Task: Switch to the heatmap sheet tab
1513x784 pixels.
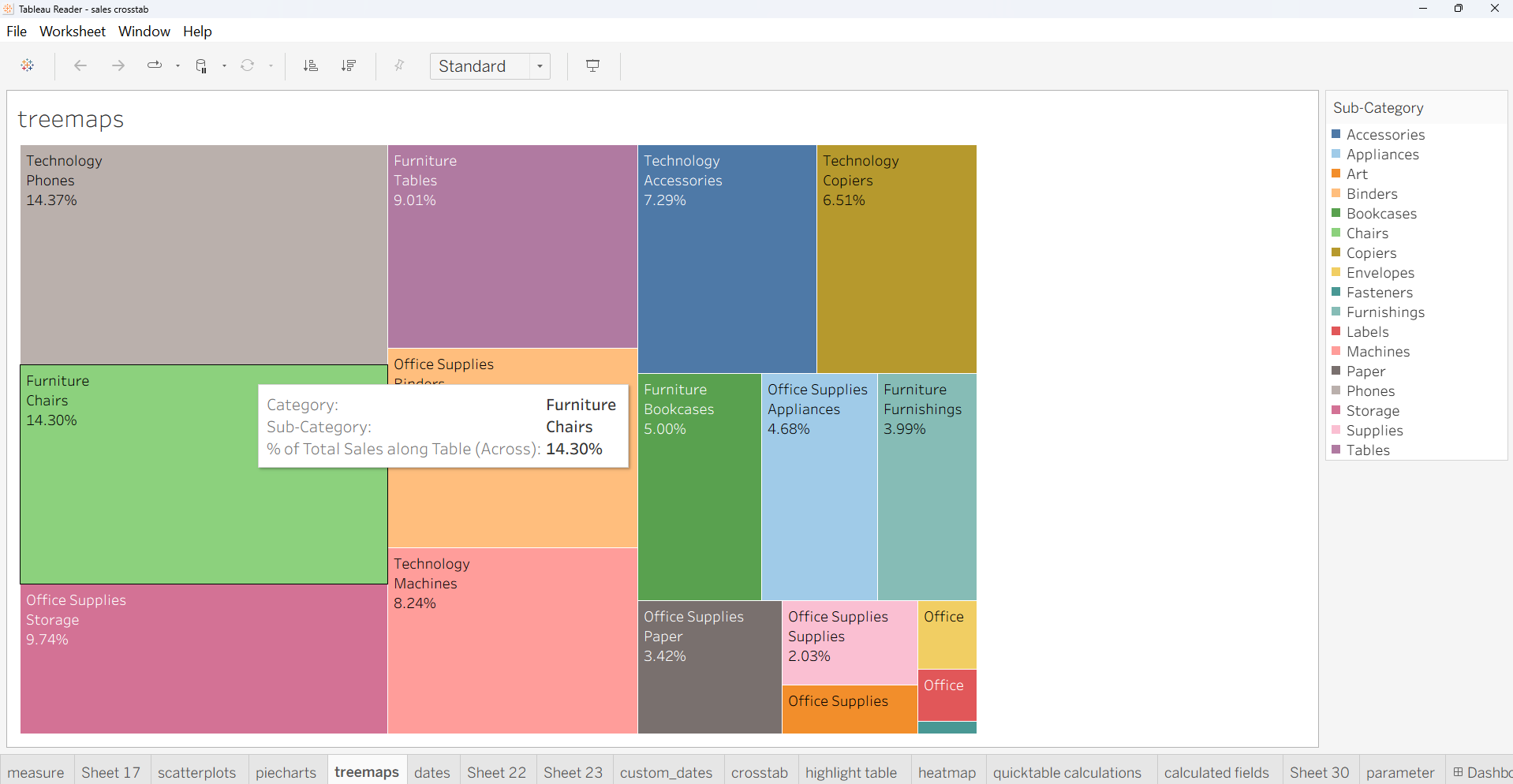Action: [x=946, y=772]
